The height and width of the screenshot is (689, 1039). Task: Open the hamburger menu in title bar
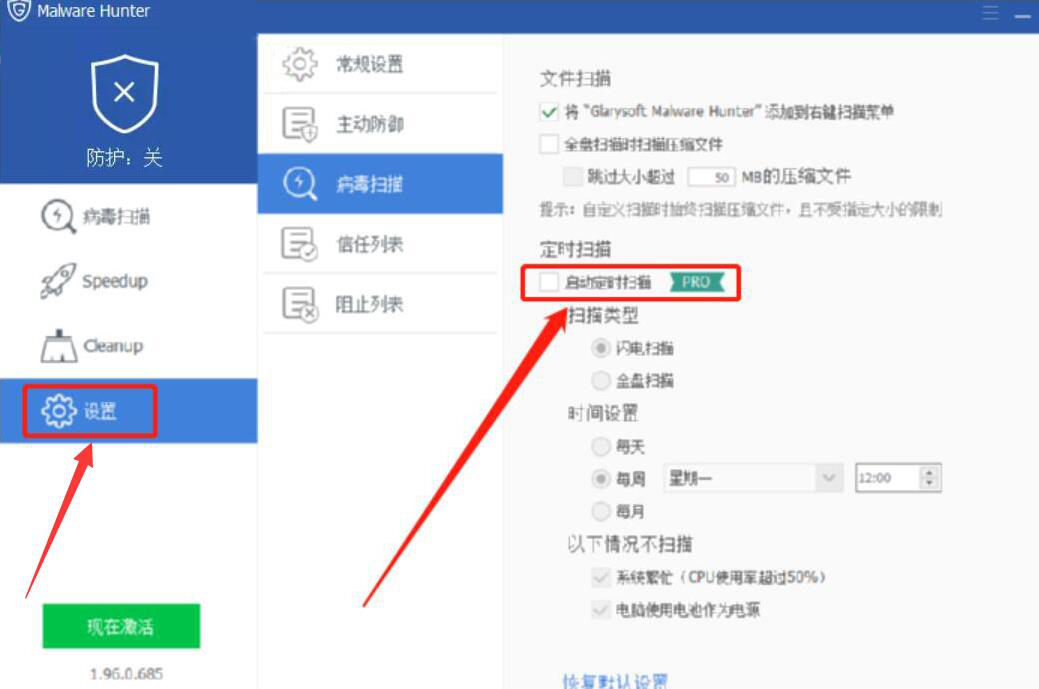[991, 13]
